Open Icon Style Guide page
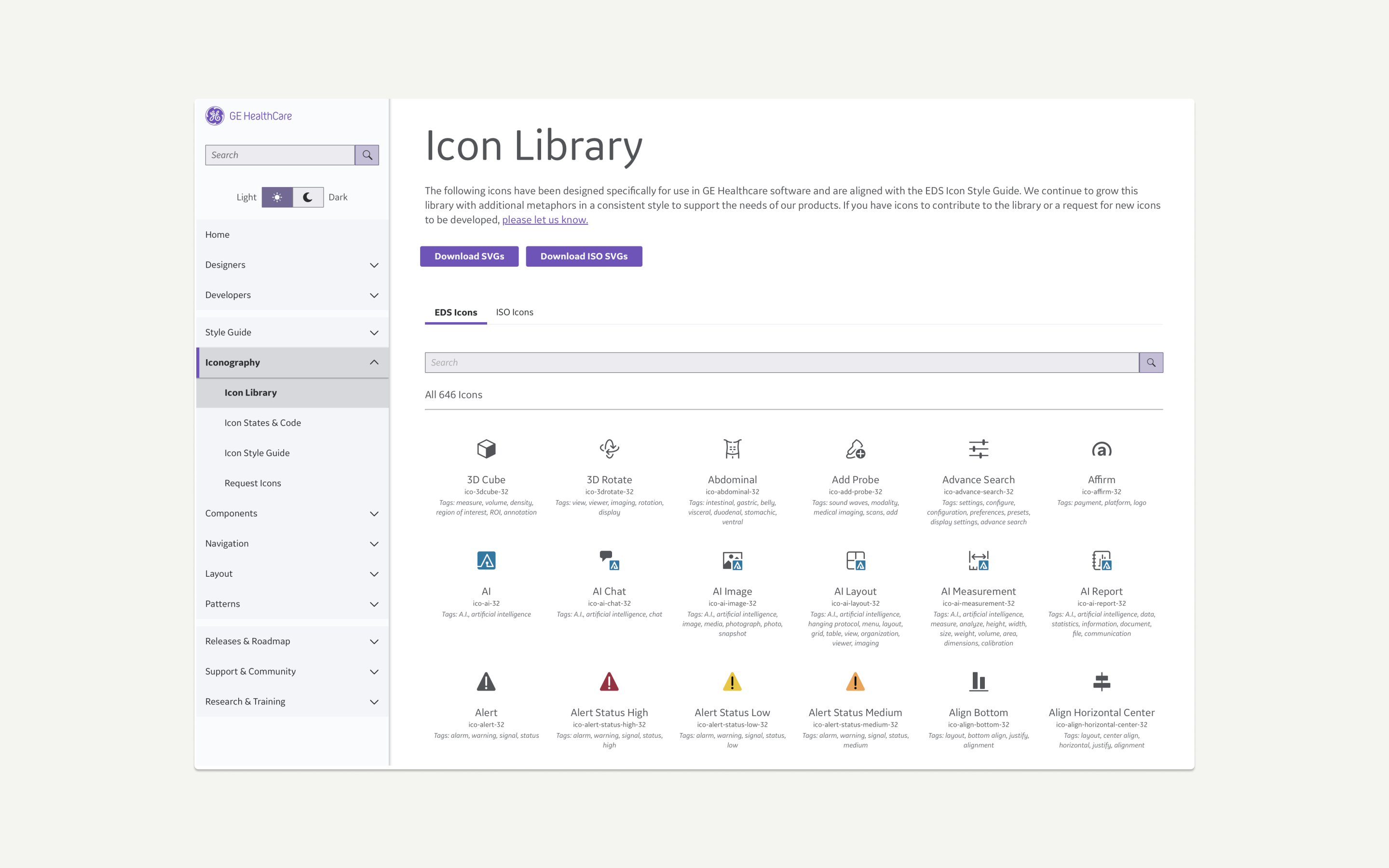Viewport: 1389px width, 868px height. tap(257, 453)
